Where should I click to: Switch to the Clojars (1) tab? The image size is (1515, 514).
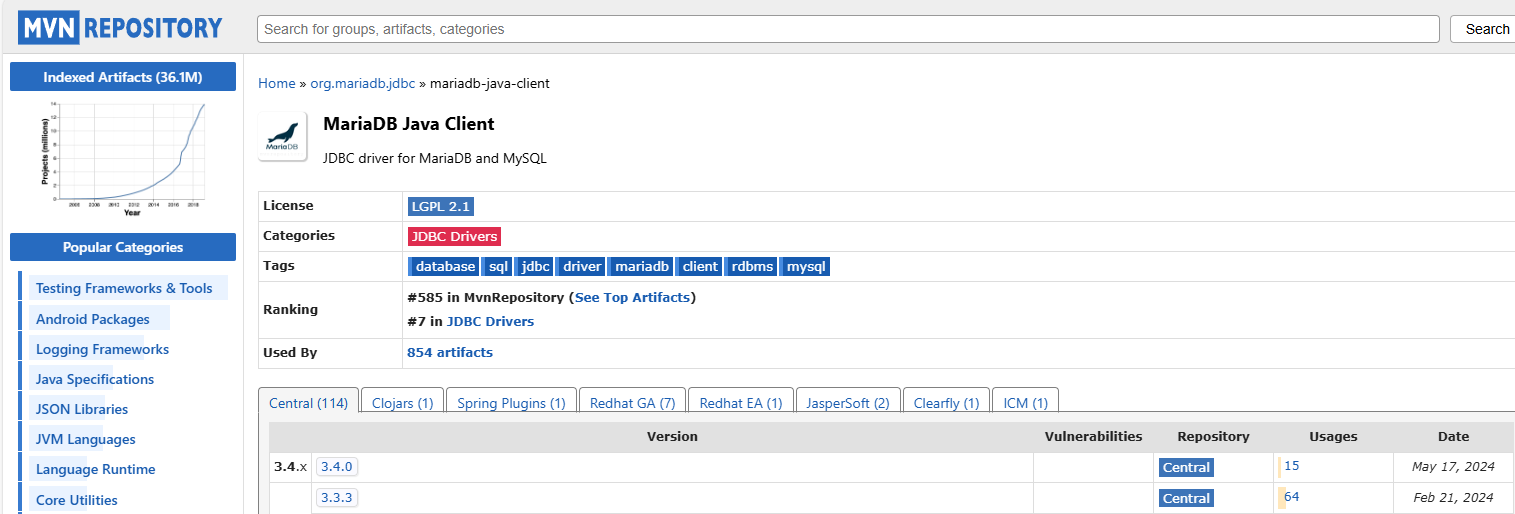402,403
